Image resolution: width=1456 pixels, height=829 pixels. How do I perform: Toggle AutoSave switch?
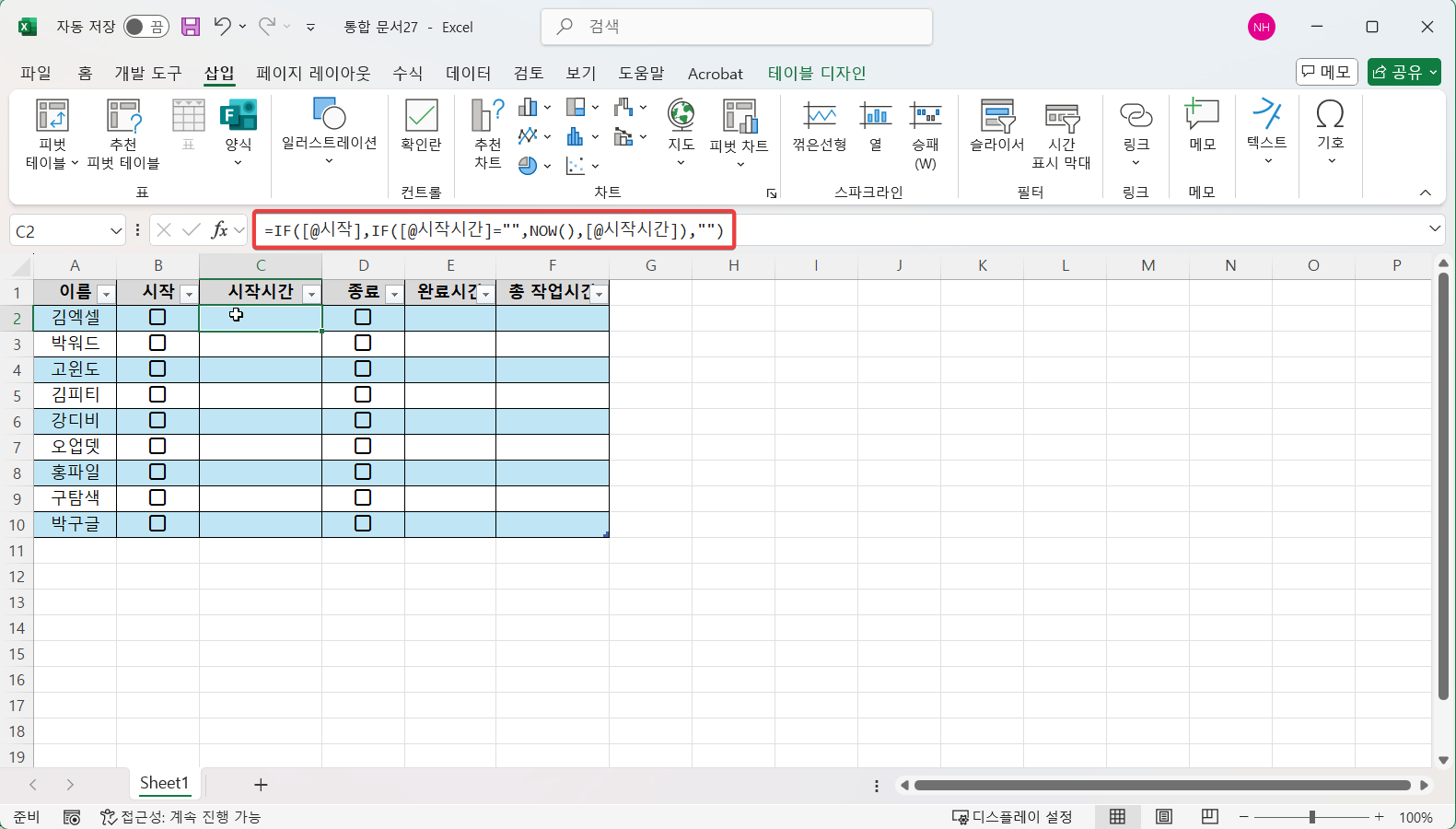(x=146, y=27)
